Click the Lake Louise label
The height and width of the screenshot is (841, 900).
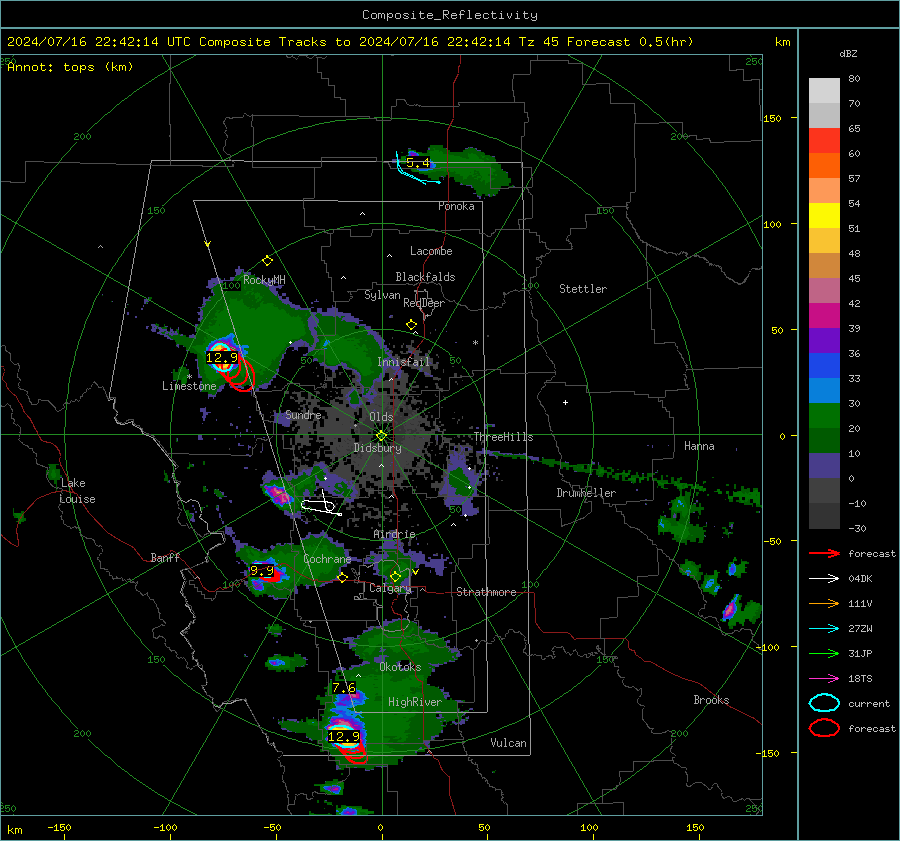tap(77, 491)
